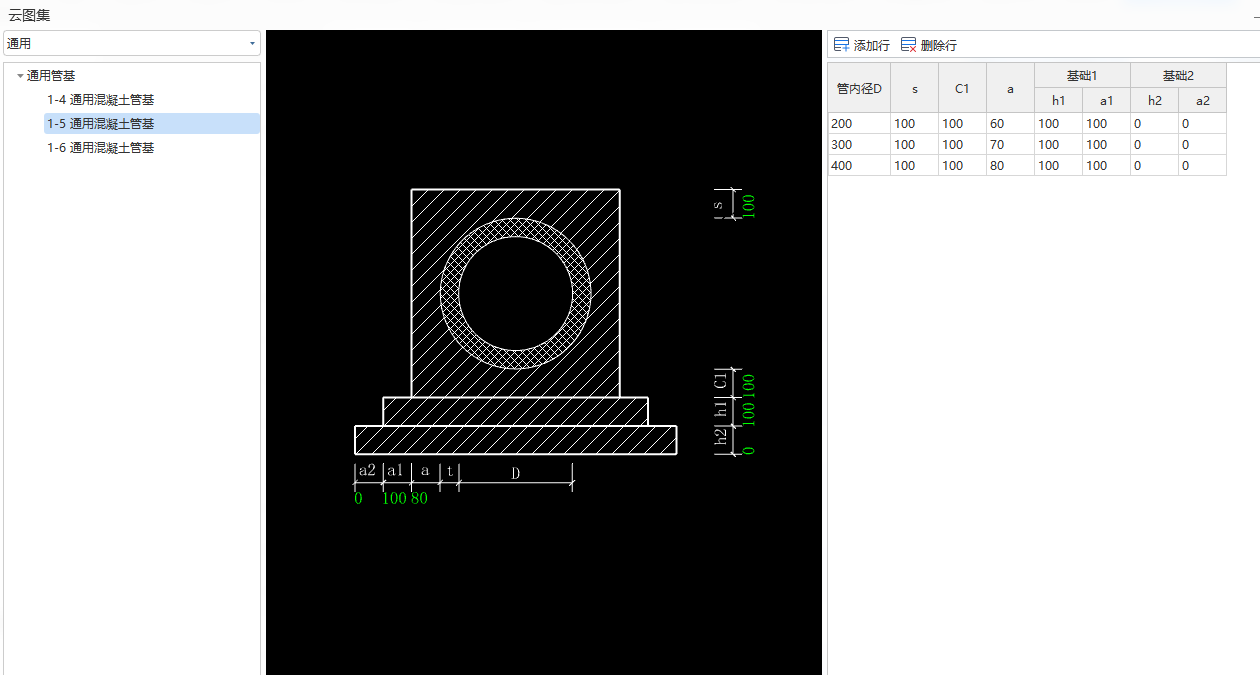Image resolution: width=1260 pixels, height=675 pixels.
Task: Select 1-4 通用混凝土管基 in tree
Action: [100, 100]
